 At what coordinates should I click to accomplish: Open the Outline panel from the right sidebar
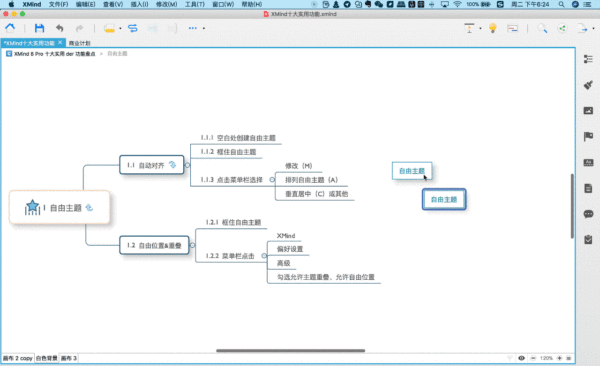(x=588, y=59)
